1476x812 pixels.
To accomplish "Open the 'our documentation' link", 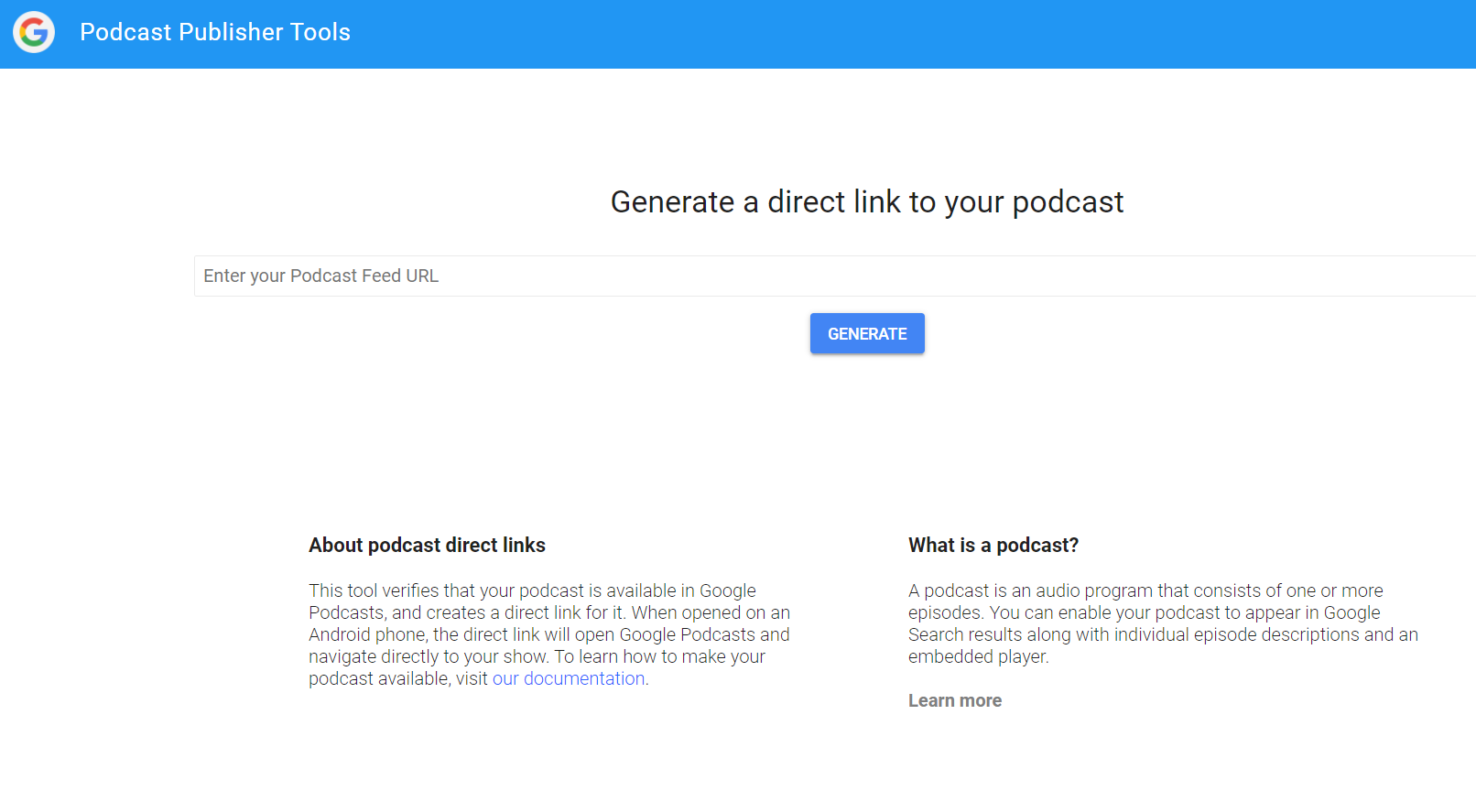I will 569,678.
